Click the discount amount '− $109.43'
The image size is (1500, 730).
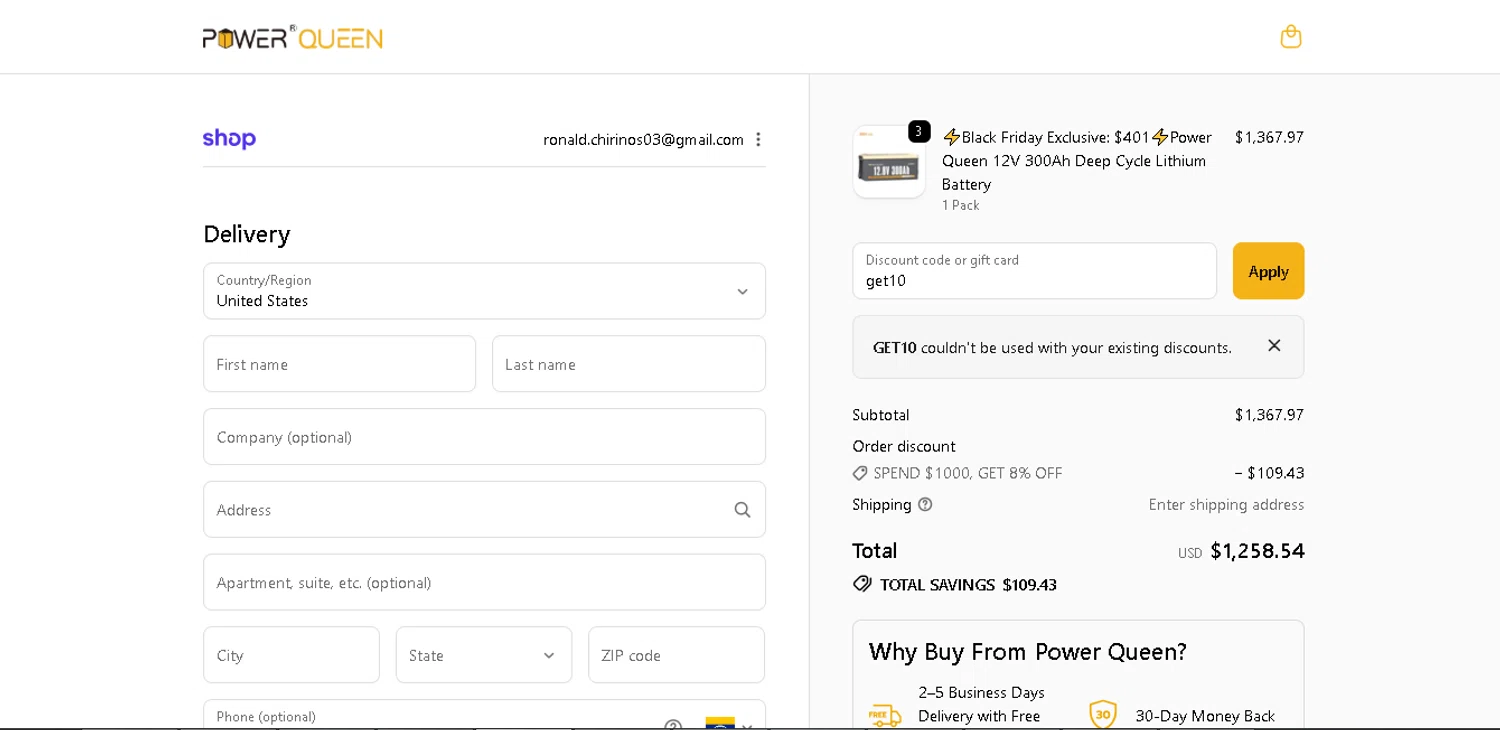(1269, 473)
